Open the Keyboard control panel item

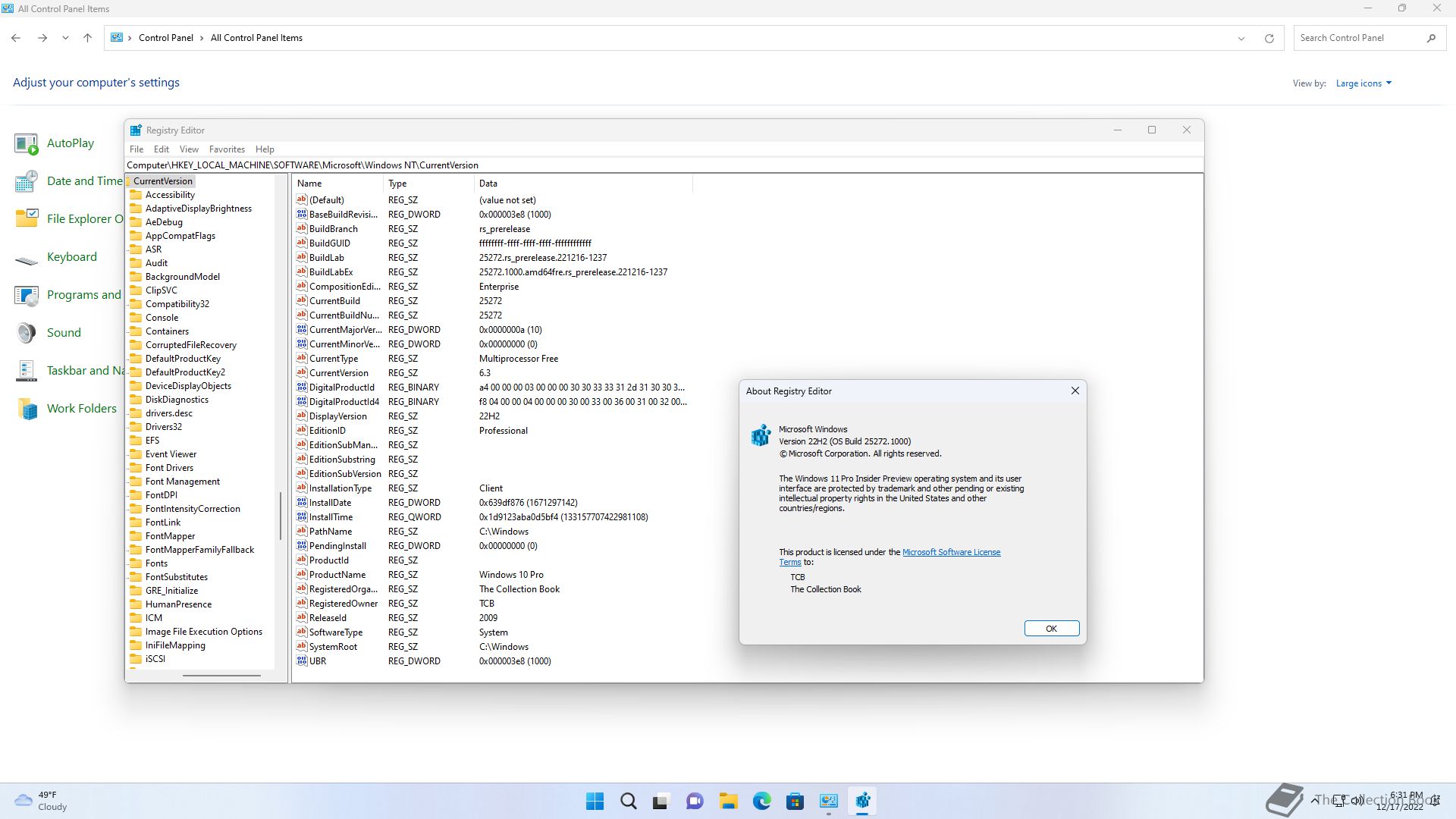click(x=56, y=257)
